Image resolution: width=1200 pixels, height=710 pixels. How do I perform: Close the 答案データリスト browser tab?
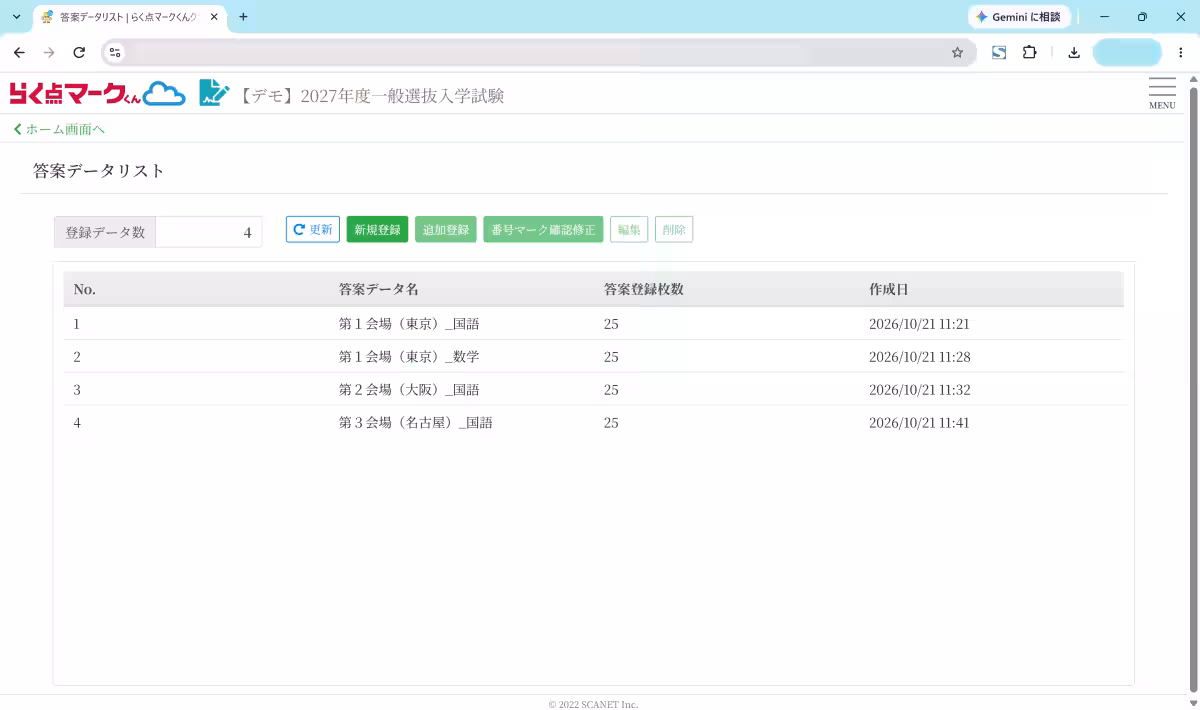(x=213, y=17)
